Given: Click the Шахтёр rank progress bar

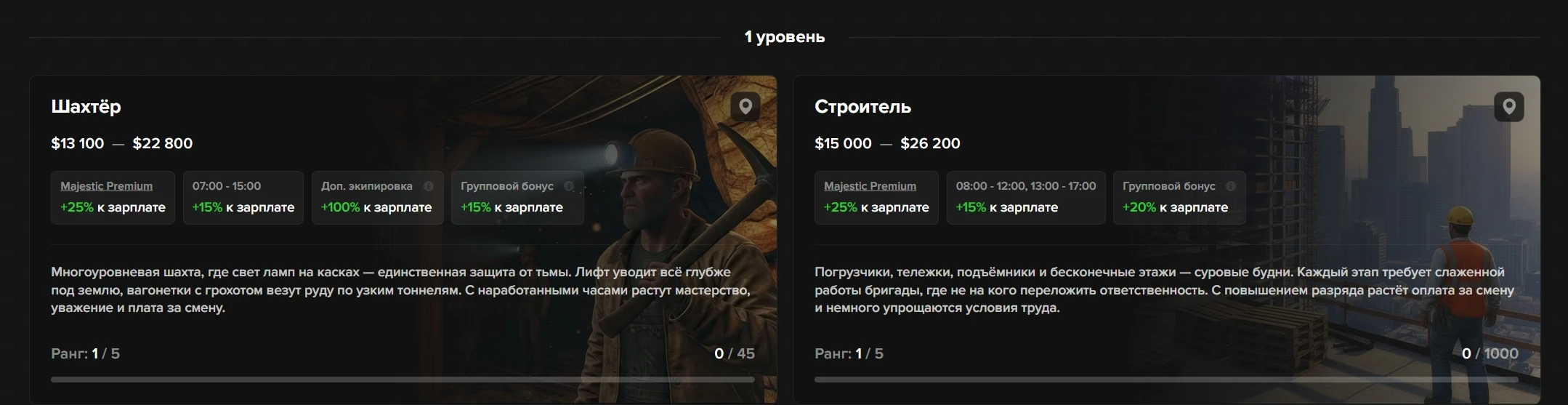Looking at the screenshot, I should point(403,380).
